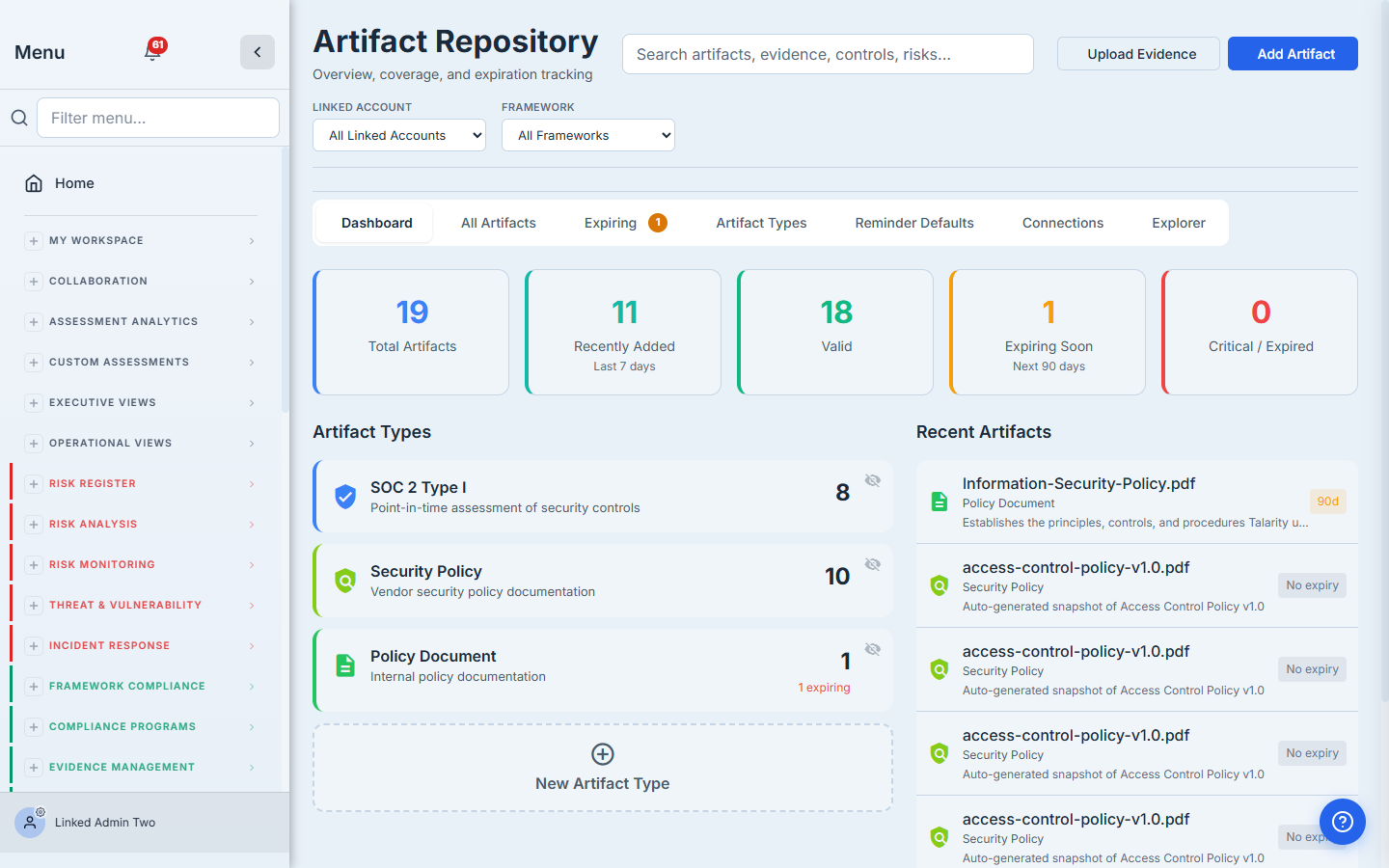1389x868 pixels.
Task: Open the help question mark button
Action: (x=1343, y=822)
